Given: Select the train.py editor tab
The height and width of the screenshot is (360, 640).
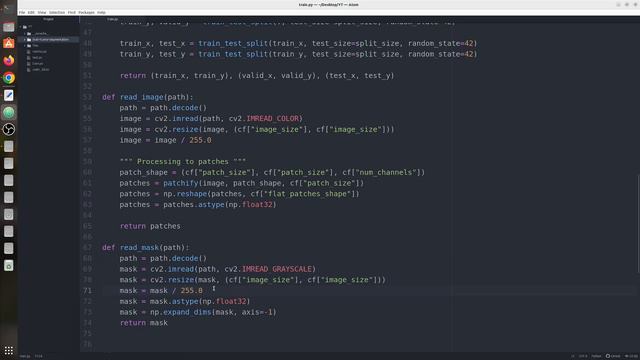Looking at the screenshot, I should 113,19.
